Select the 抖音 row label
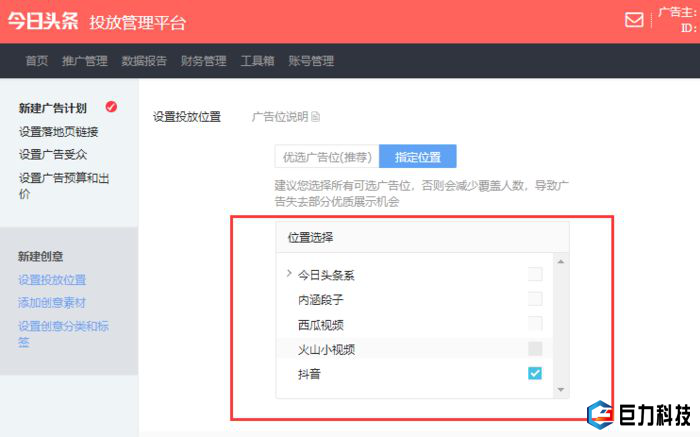The width and height of the screenshot is (700, 437). (309, 374)
